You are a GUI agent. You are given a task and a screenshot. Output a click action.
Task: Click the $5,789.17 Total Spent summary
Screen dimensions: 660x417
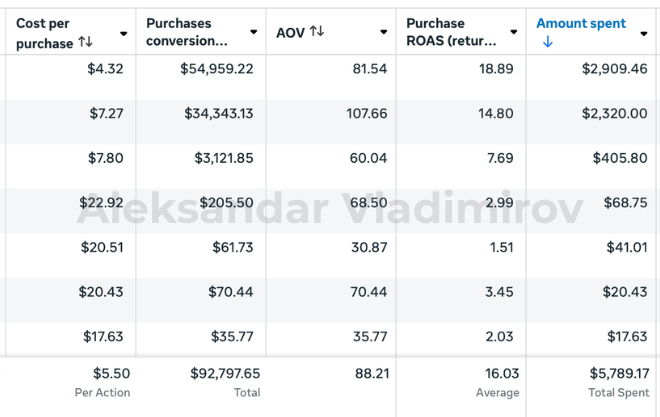[x=614, y=373]
